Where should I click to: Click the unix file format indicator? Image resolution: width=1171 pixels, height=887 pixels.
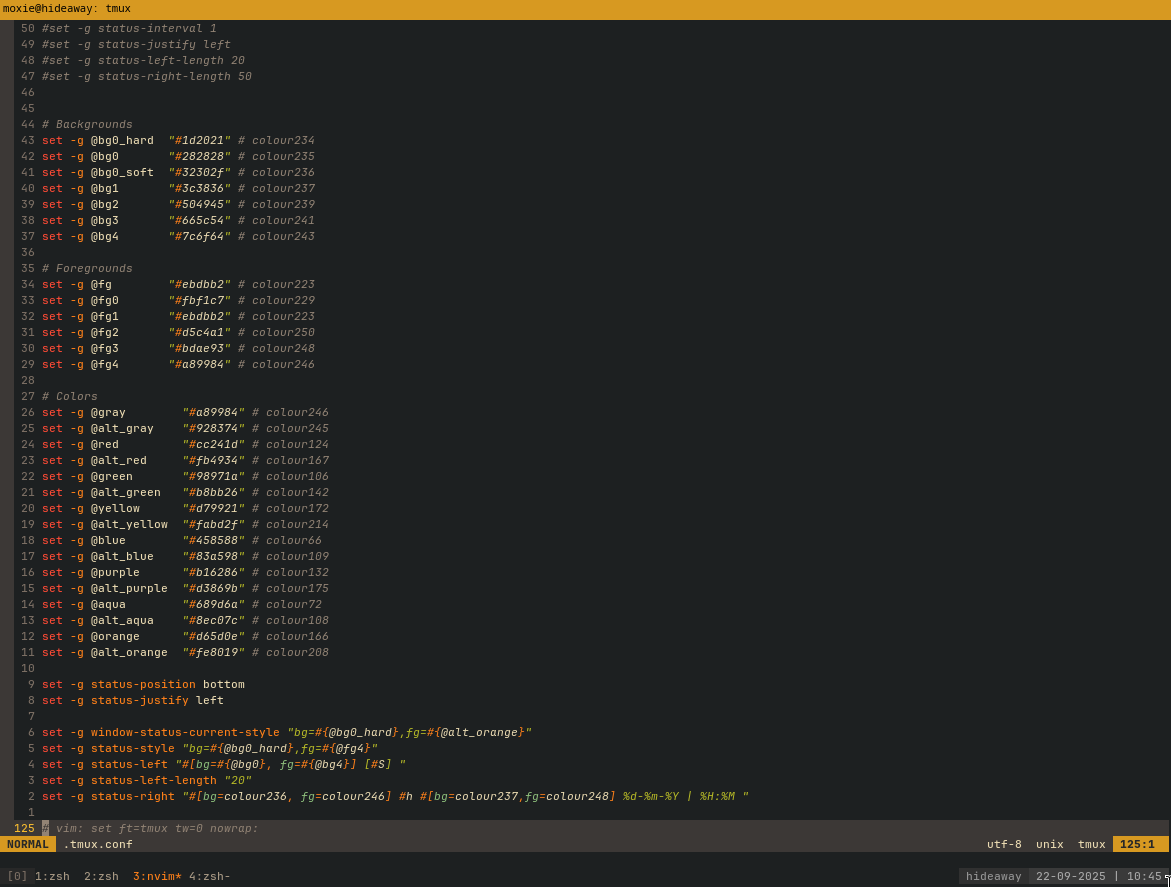click(x=1049, y=844)
